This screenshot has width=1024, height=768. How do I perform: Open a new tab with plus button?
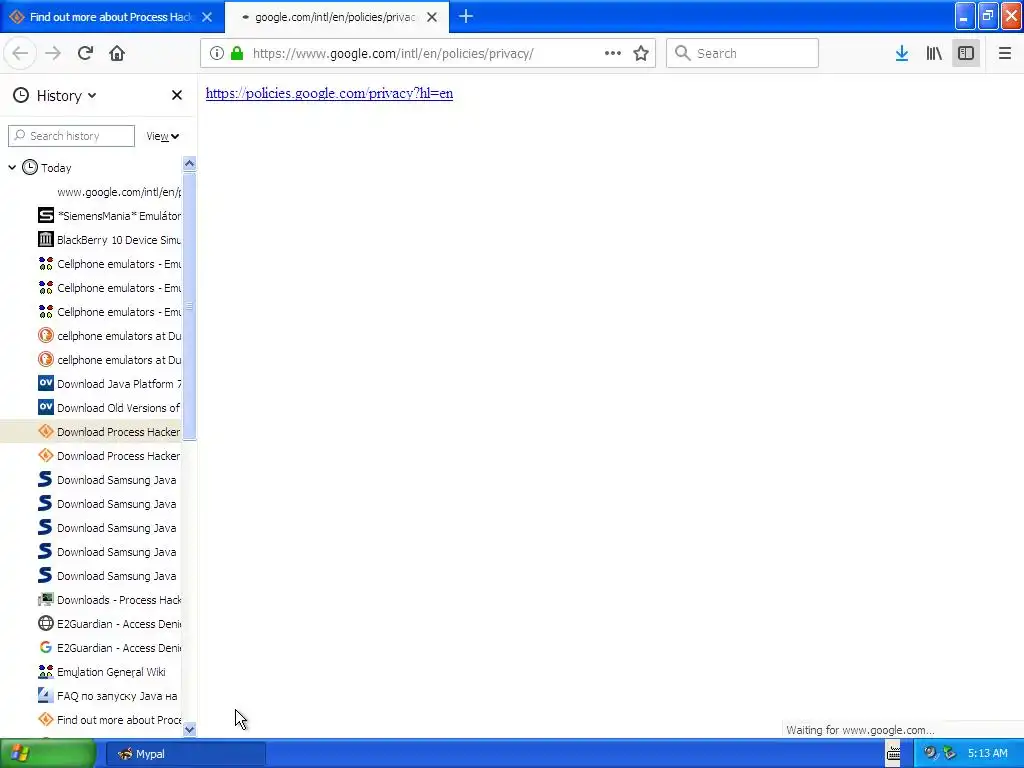[466, 17]
